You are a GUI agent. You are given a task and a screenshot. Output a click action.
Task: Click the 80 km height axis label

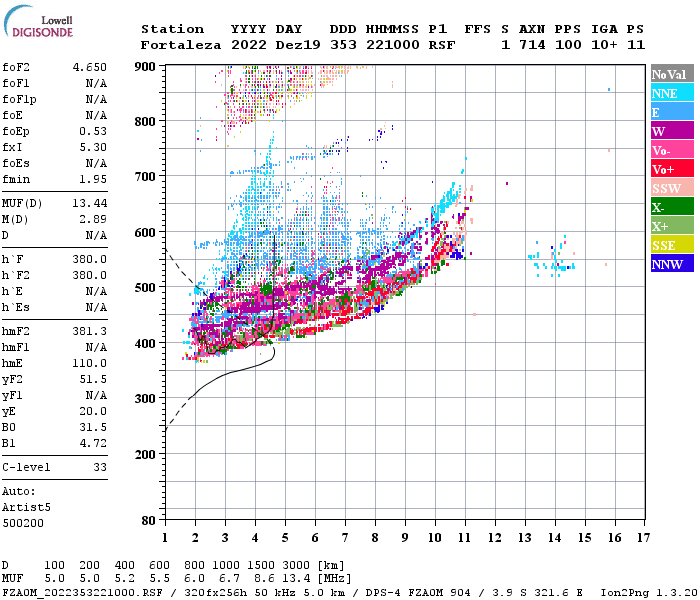pos(148,521)
